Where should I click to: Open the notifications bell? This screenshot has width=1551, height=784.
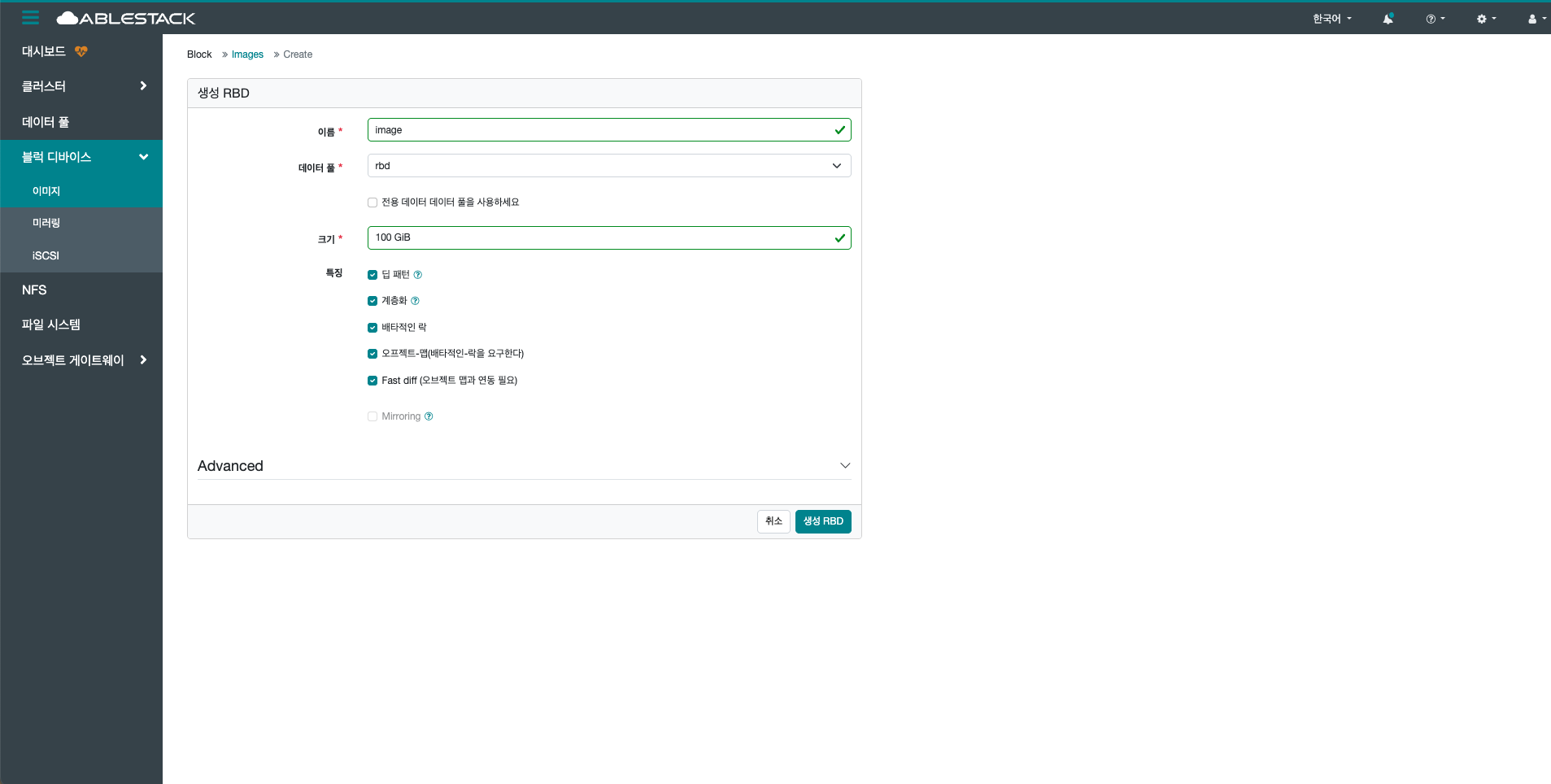coord(1388,18)
